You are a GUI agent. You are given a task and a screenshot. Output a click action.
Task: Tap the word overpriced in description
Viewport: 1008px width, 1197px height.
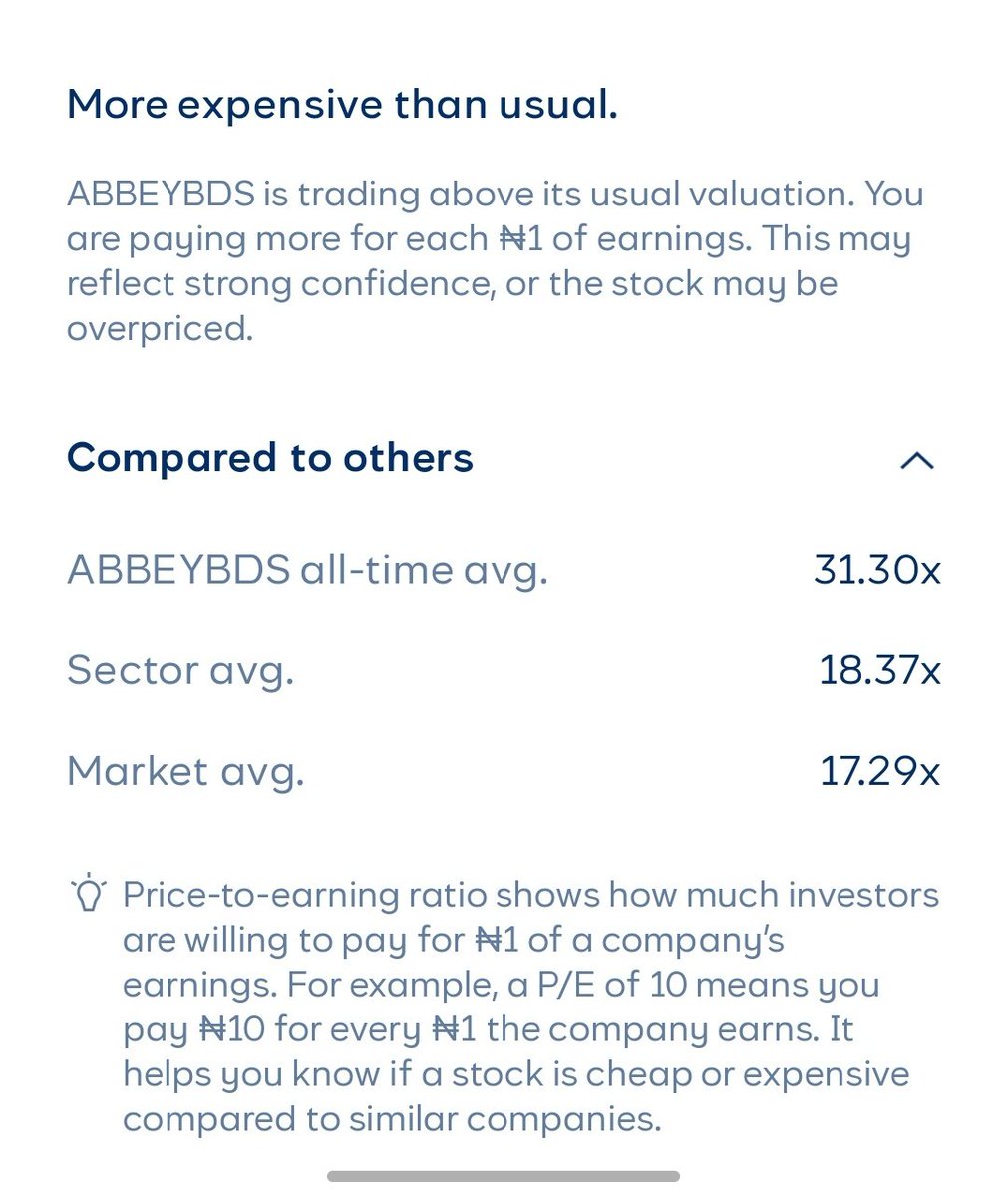160,329
